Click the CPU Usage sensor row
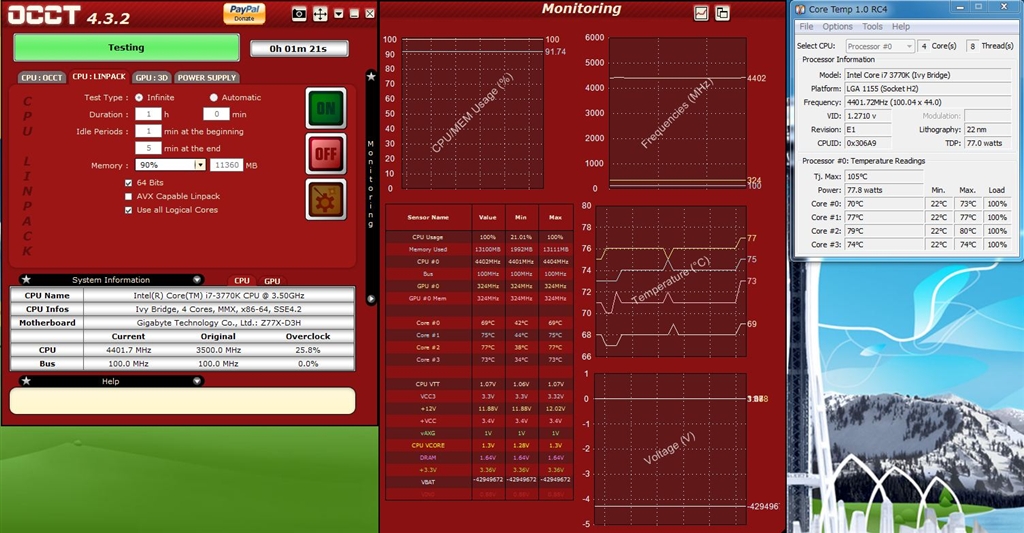Screen dimensions: 1024x533 pos(479,237)
